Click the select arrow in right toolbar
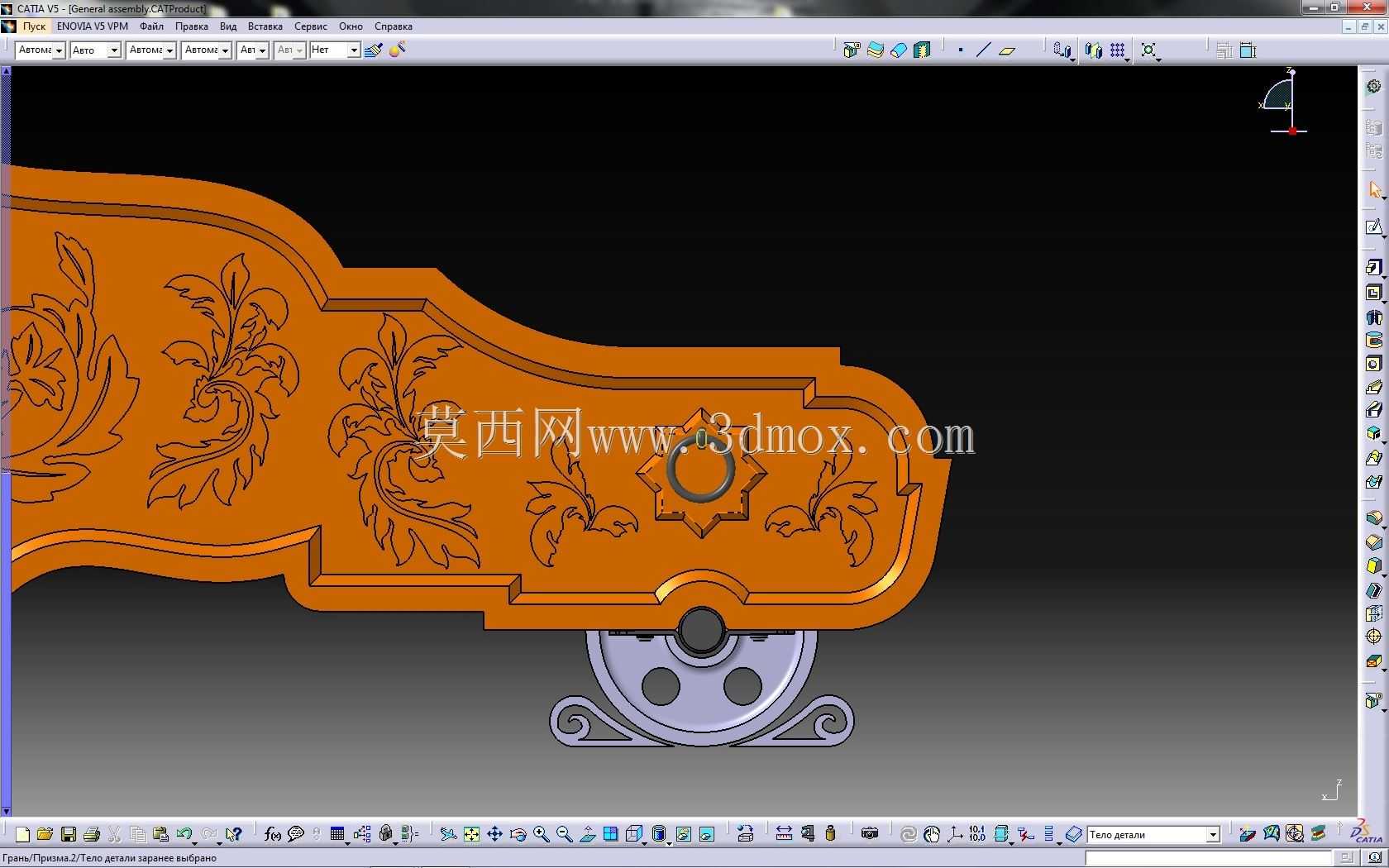This screenshot has width=1389, height=868. click(x=1374, y=191)
